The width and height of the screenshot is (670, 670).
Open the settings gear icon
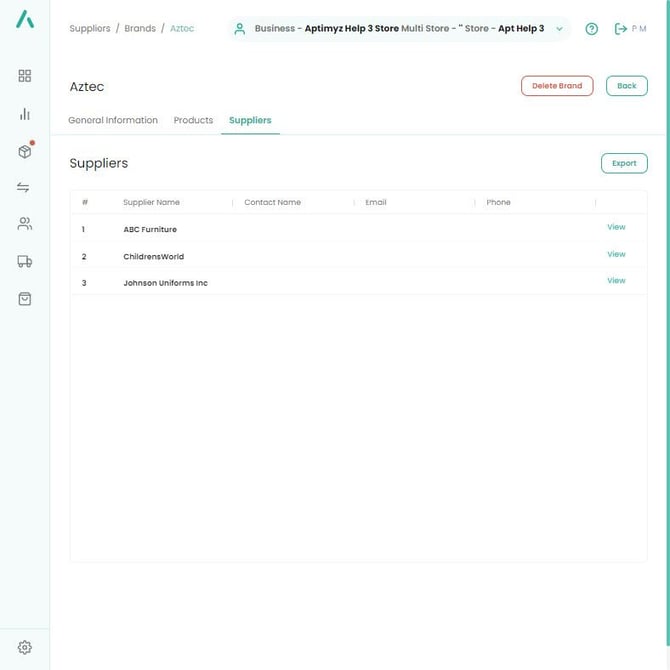click(25, 647)
